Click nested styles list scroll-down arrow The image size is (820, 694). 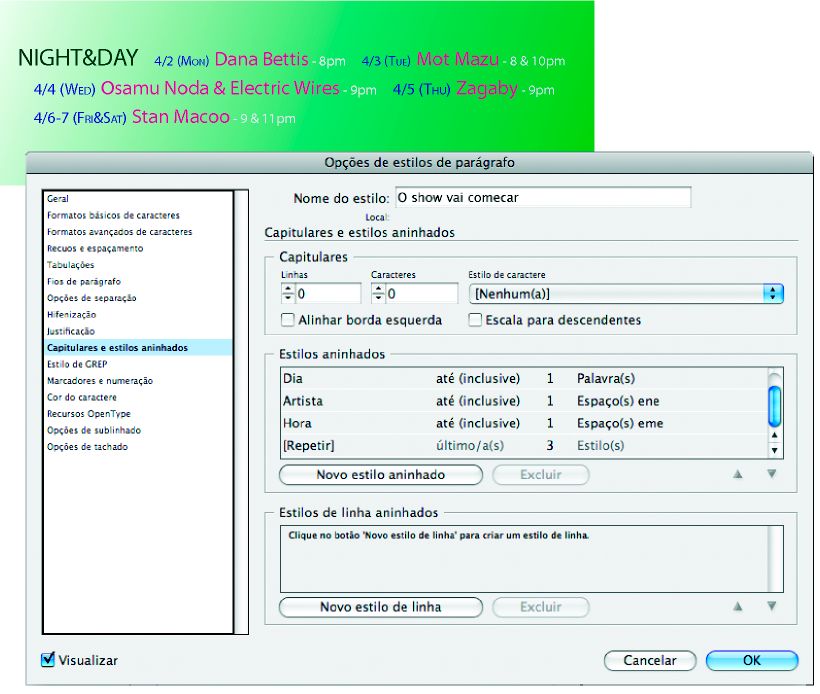pyautogui.click(x=775, y=450)
